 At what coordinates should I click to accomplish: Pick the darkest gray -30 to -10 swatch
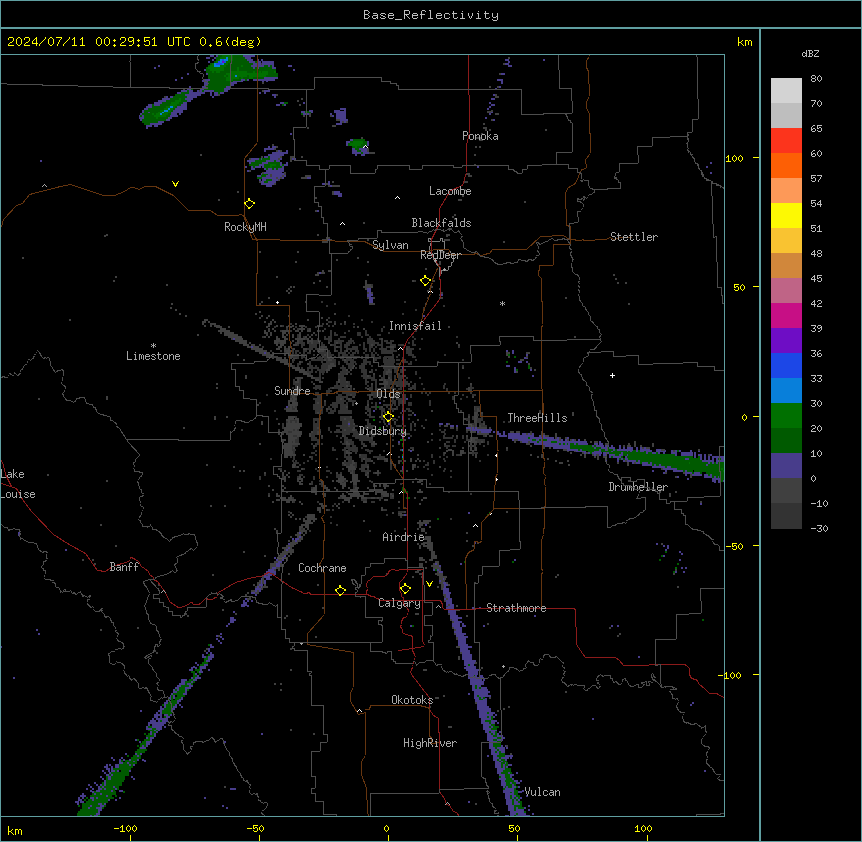786,516
